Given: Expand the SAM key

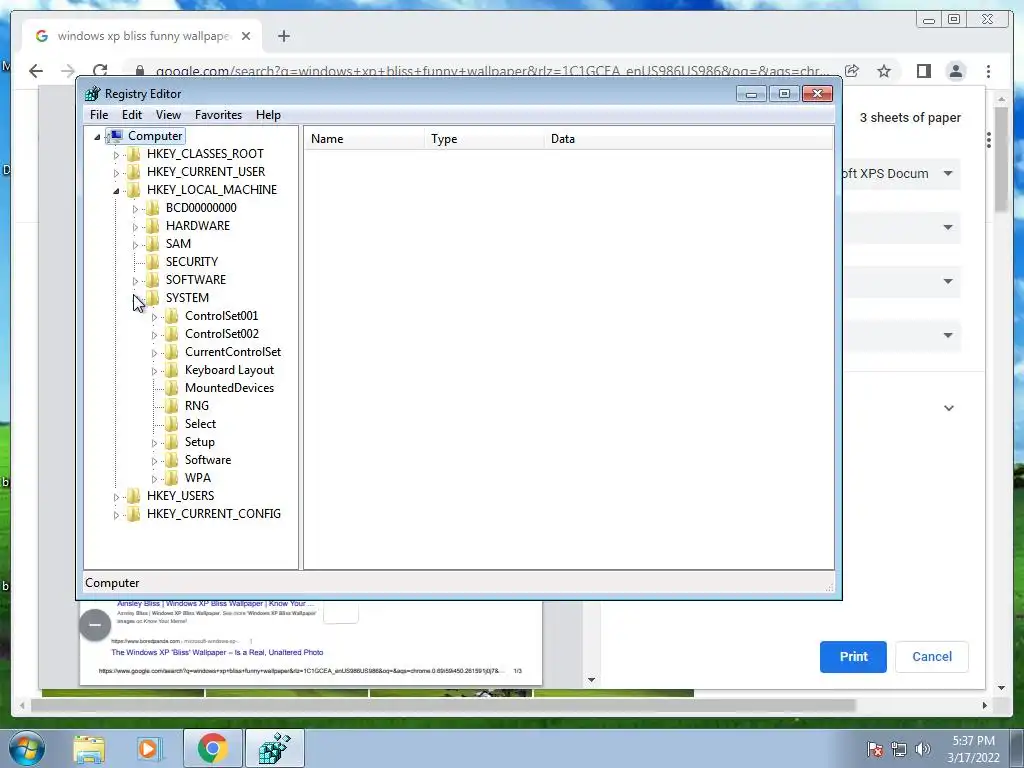Looking at the screenshot, I should 135,245.
